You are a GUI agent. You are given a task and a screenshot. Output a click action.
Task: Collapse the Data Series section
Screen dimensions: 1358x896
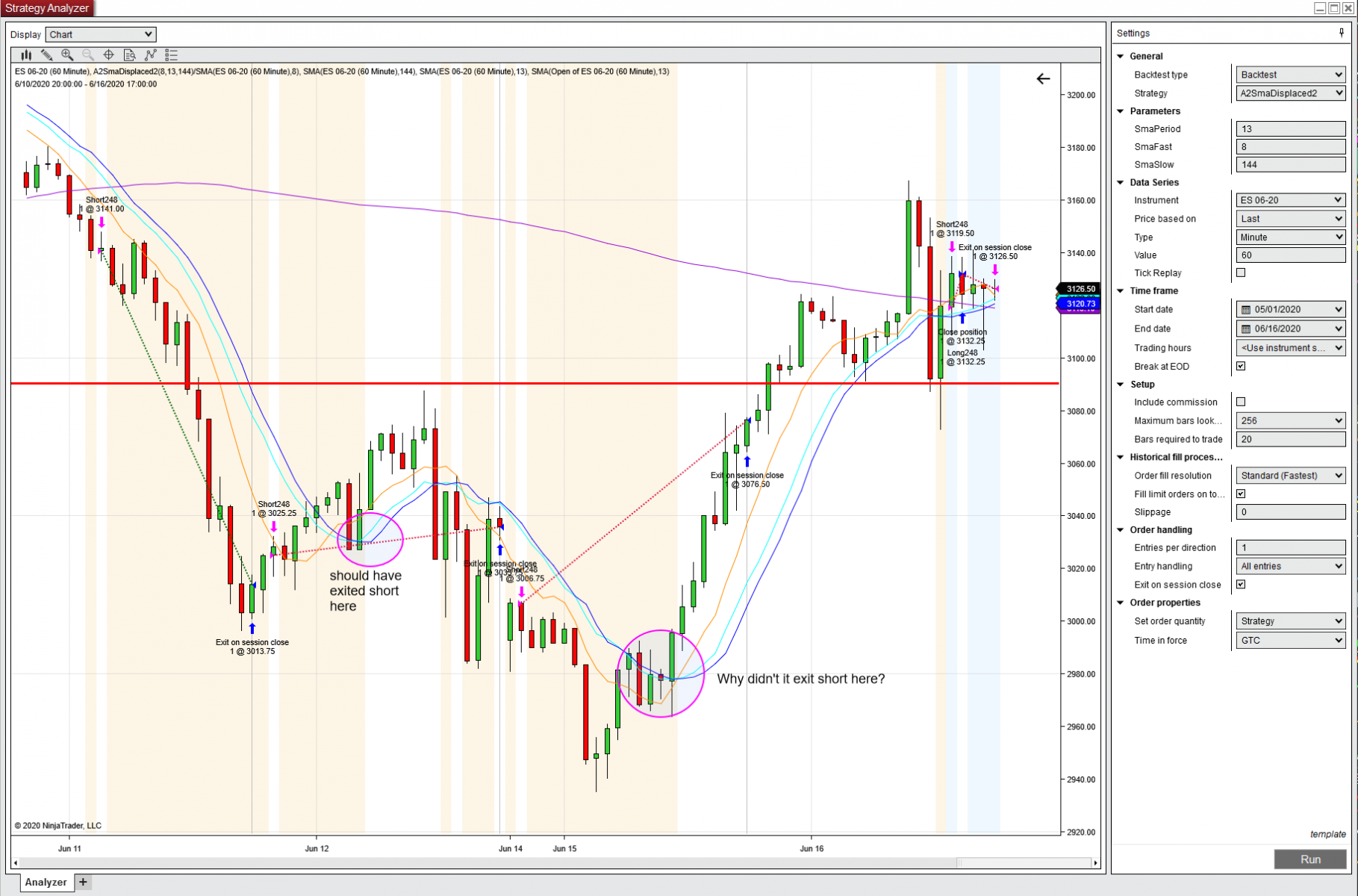click(1121, 182)
